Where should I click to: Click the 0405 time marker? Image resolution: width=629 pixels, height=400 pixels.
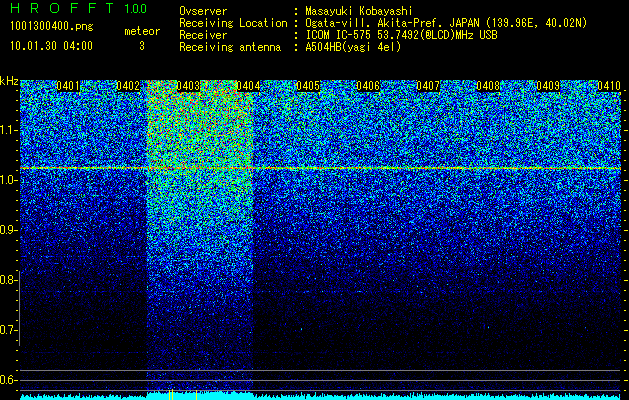coord(308,86)
